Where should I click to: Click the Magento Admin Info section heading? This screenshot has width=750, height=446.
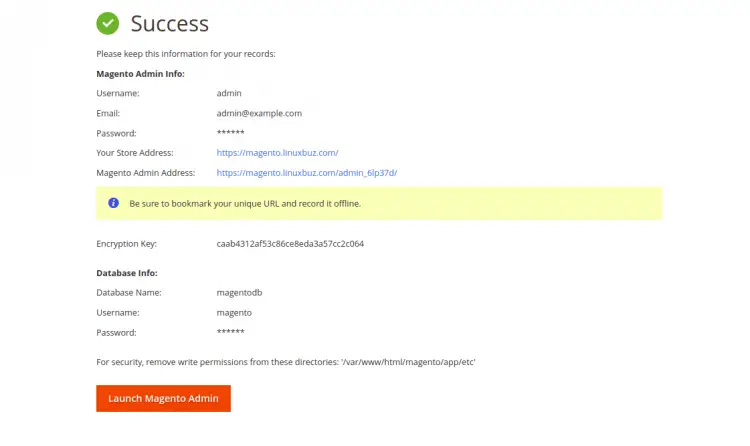(140, 73)
